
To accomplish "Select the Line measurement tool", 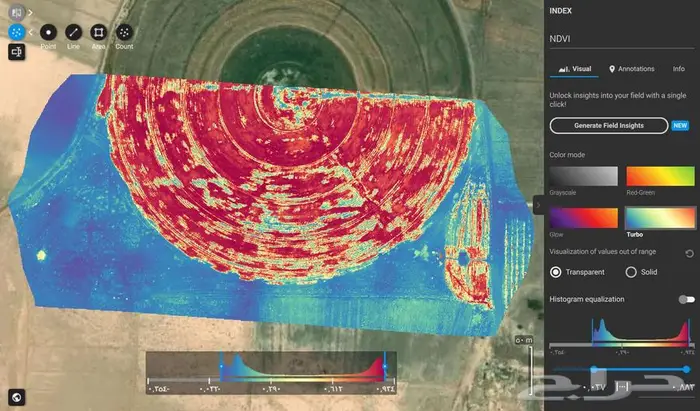I will (x=73, y=32).
